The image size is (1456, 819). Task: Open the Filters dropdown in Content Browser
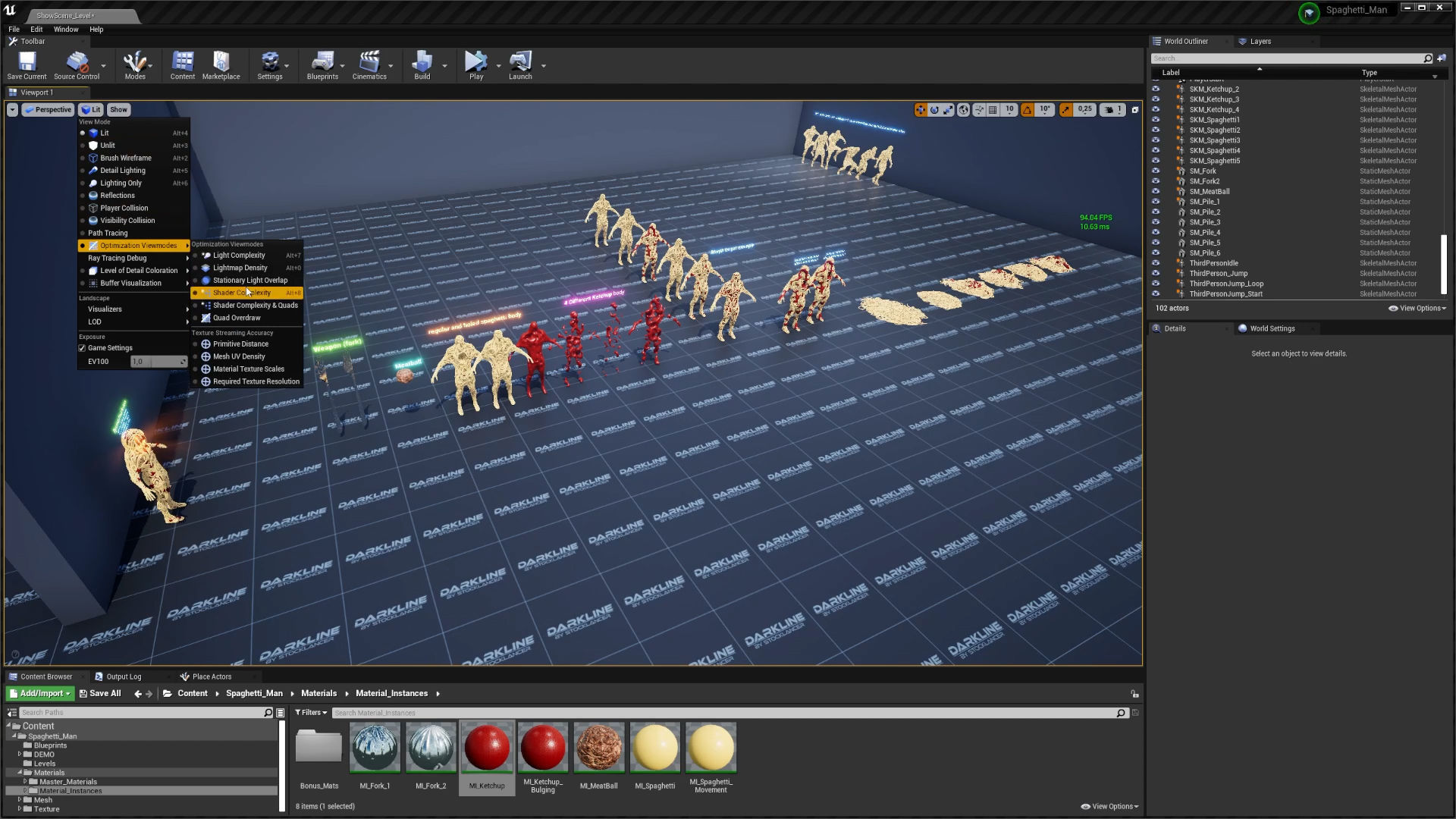tap(311, 713)
